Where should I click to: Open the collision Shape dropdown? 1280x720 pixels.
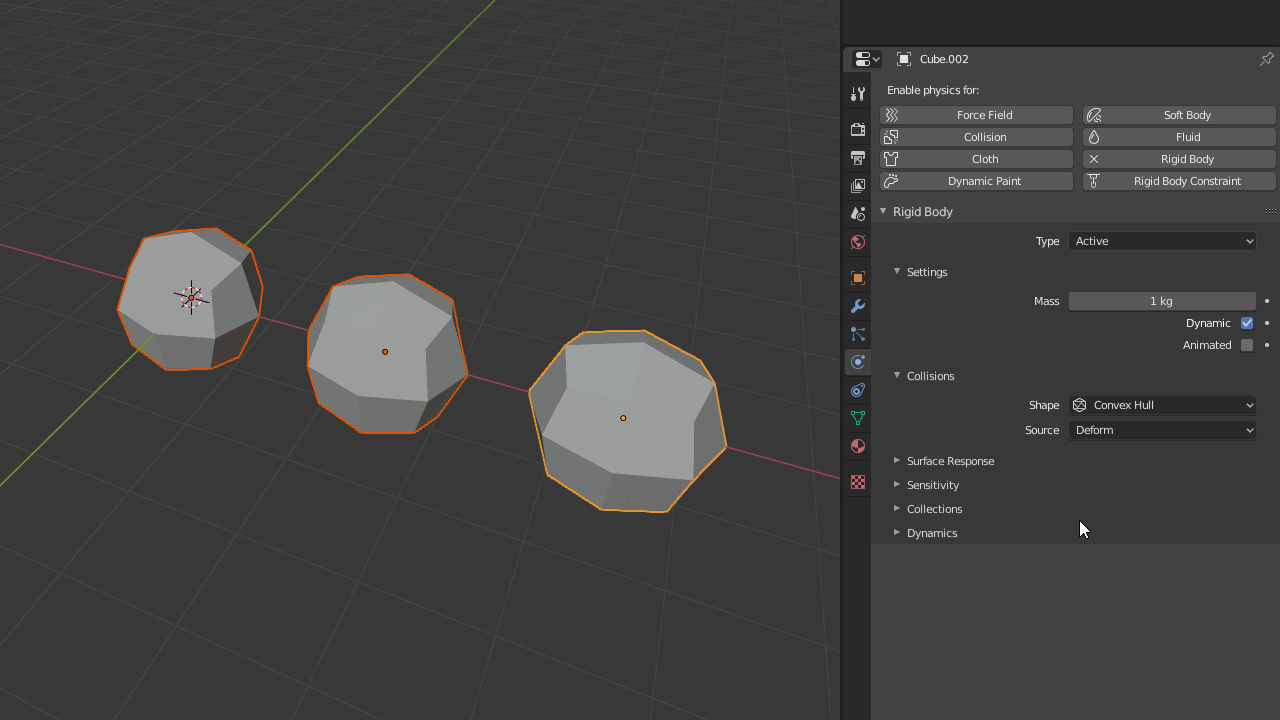click(1162, 405)
